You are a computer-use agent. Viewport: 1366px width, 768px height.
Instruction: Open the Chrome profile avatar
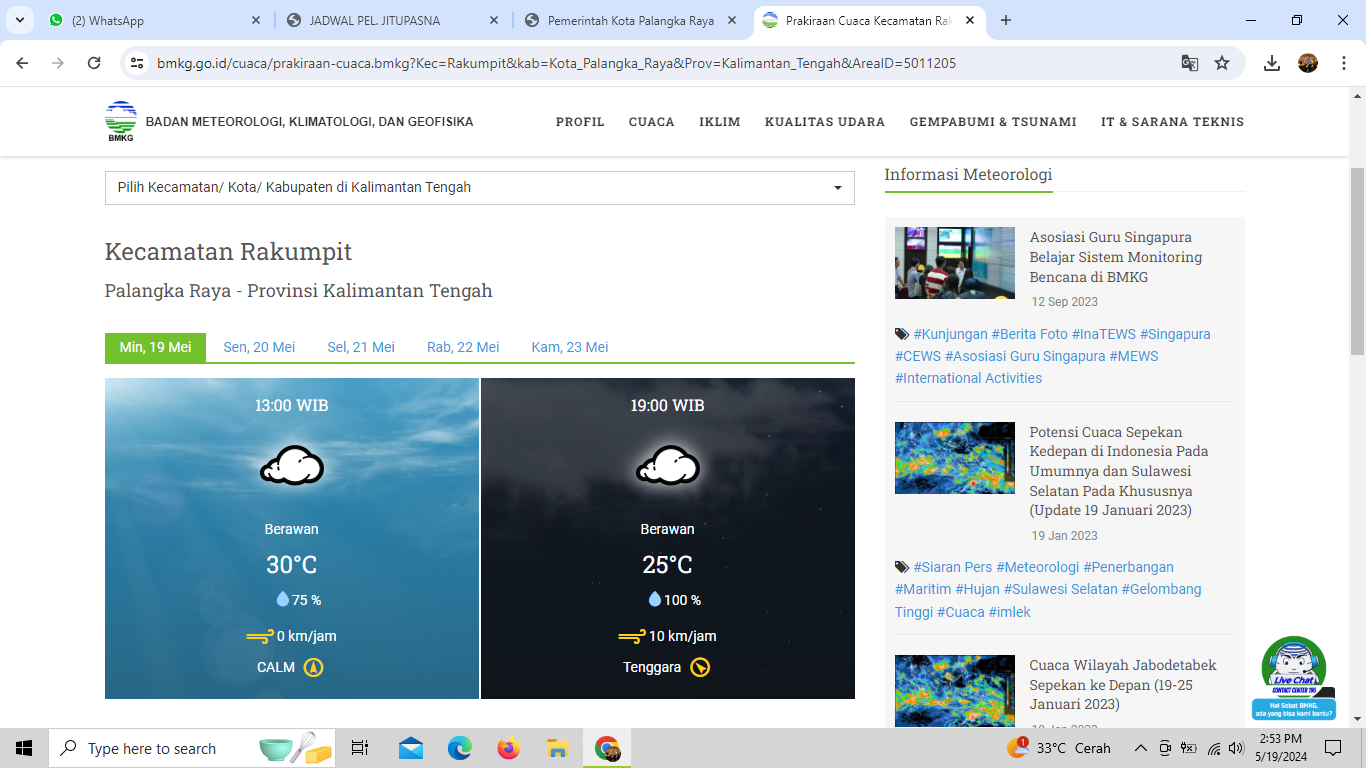[1308, 63]
